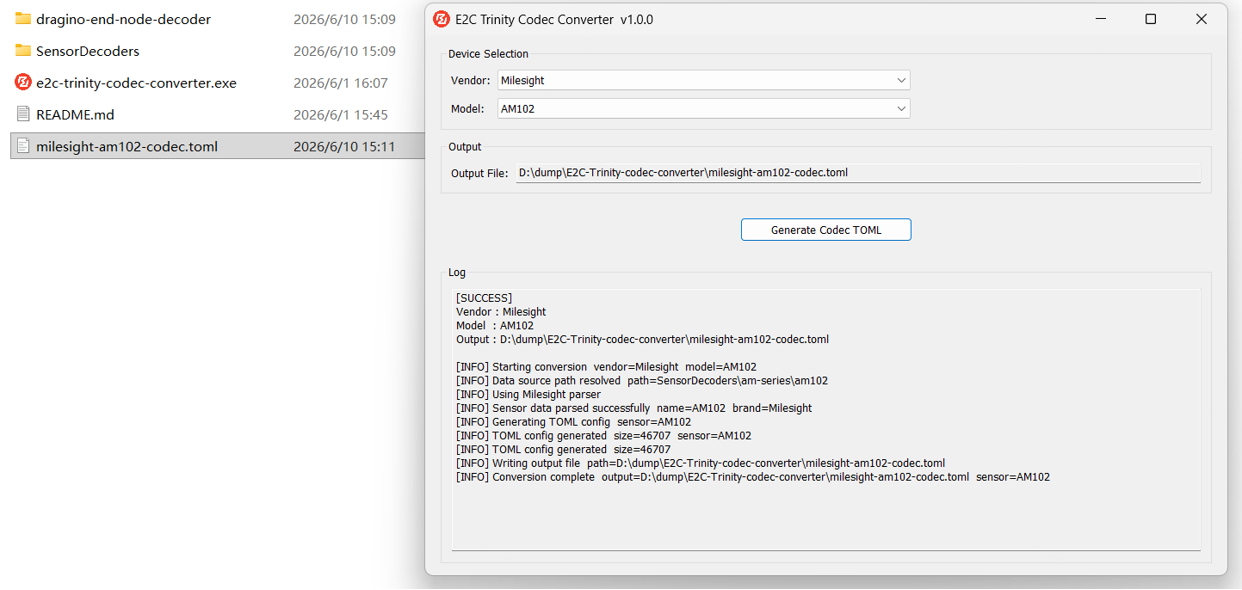The image size is (1242, 590).
Task: Click into the Output File path field
Action: click(858, 173)
